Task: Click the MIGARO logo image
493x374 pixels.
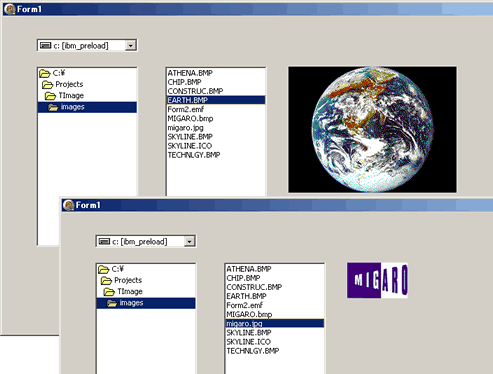Action: [377, 280]
